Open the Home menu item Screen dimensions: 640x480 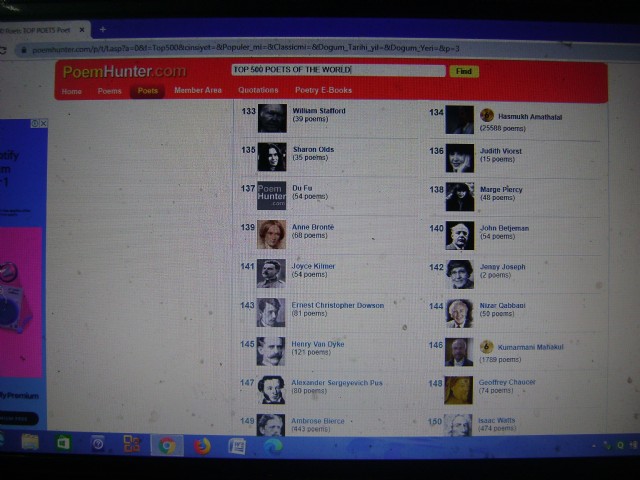(x=72, y=91)
